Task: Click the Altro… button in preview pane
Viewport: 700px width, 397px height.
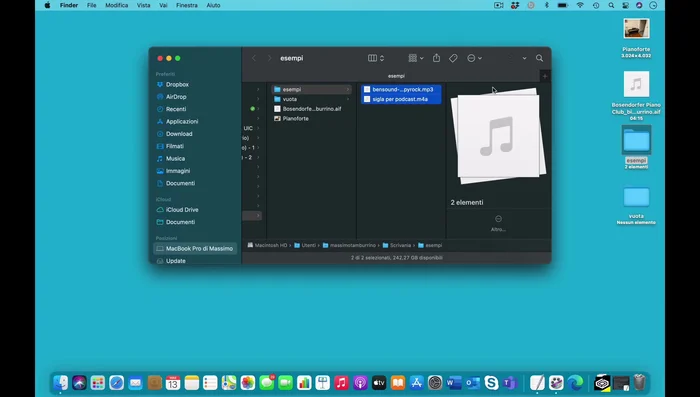Action: 498,223
